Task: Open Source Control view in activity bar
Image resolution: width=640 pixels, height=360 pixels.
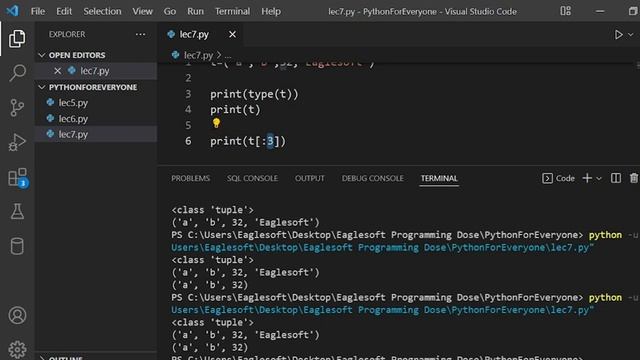Action: click(x=17, y=108)
